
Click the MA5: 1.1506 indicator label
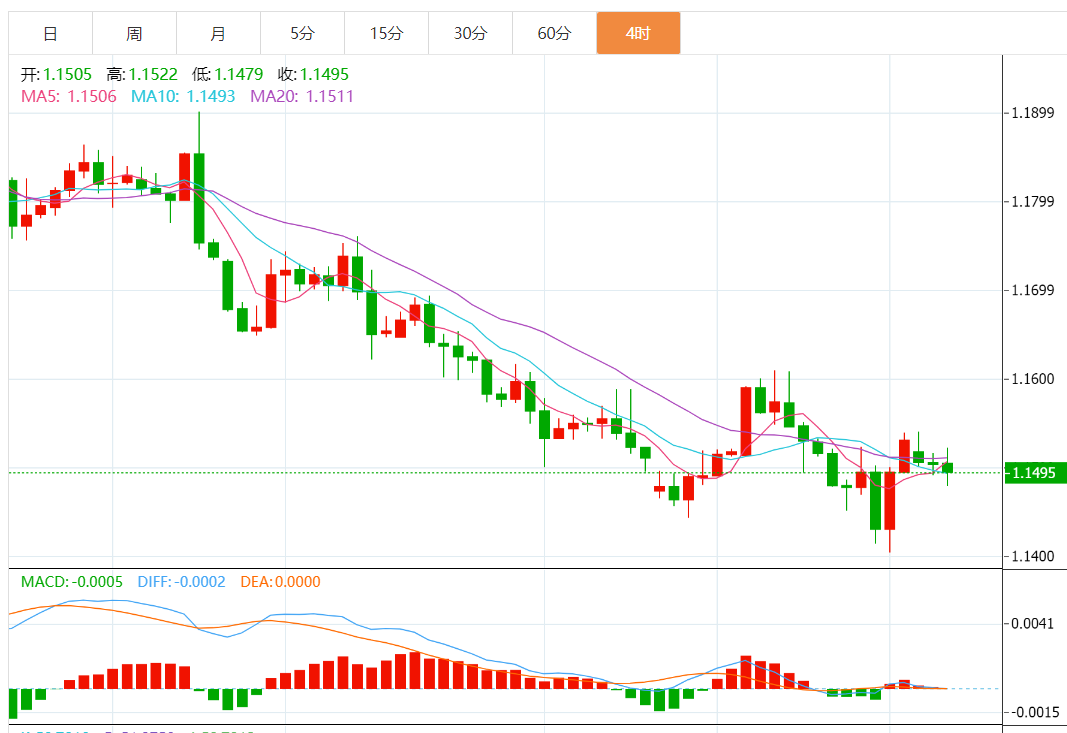tap(69, 96)
